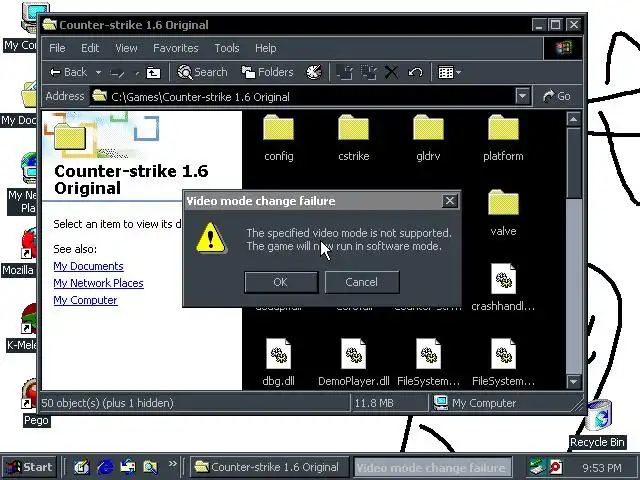
Task: Click the Undo toolbar icon
Action: pos(415,73)
